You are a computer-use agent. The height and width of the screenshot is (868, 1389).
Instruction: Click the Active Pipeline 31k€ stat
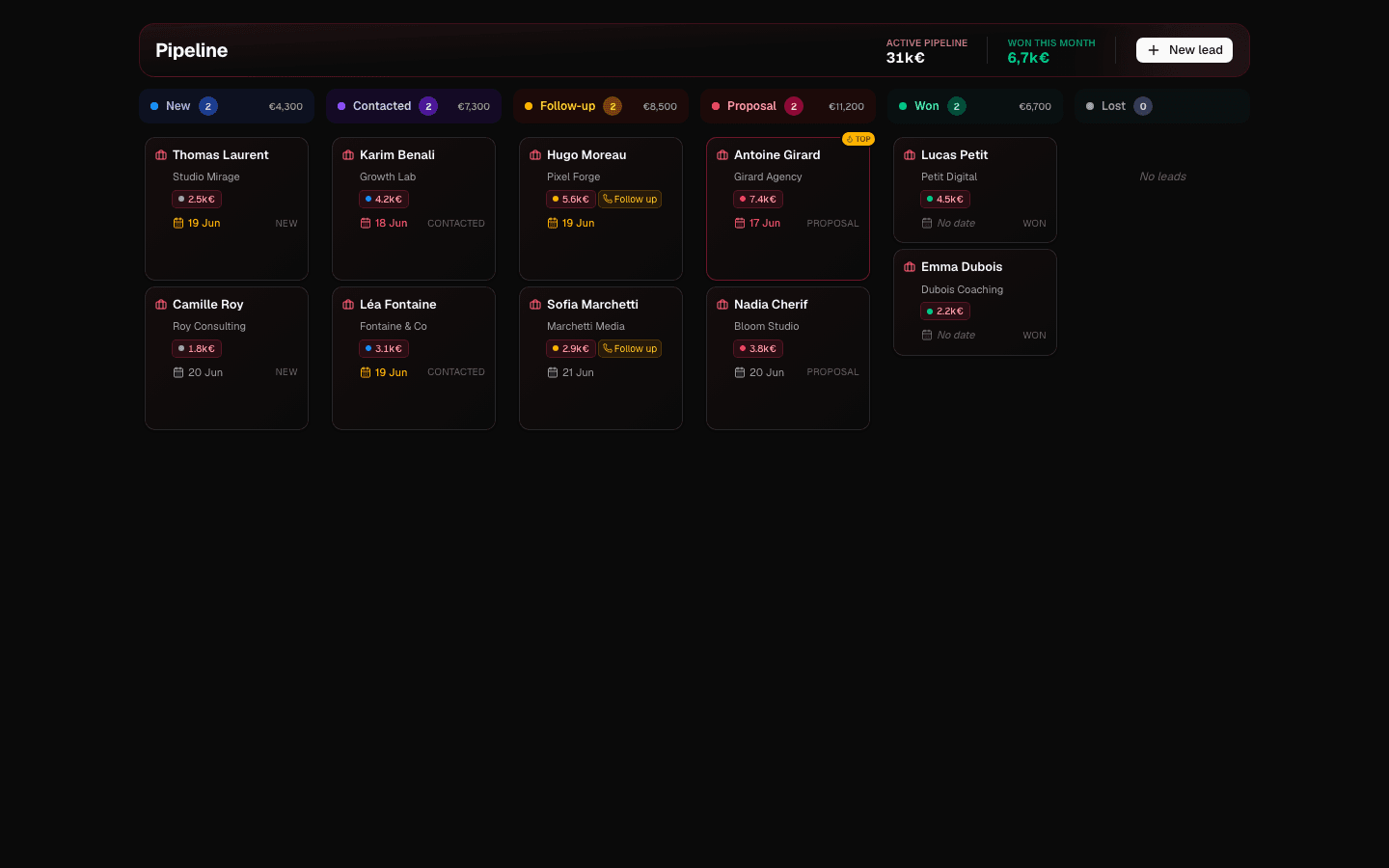(x=927, y=50)
